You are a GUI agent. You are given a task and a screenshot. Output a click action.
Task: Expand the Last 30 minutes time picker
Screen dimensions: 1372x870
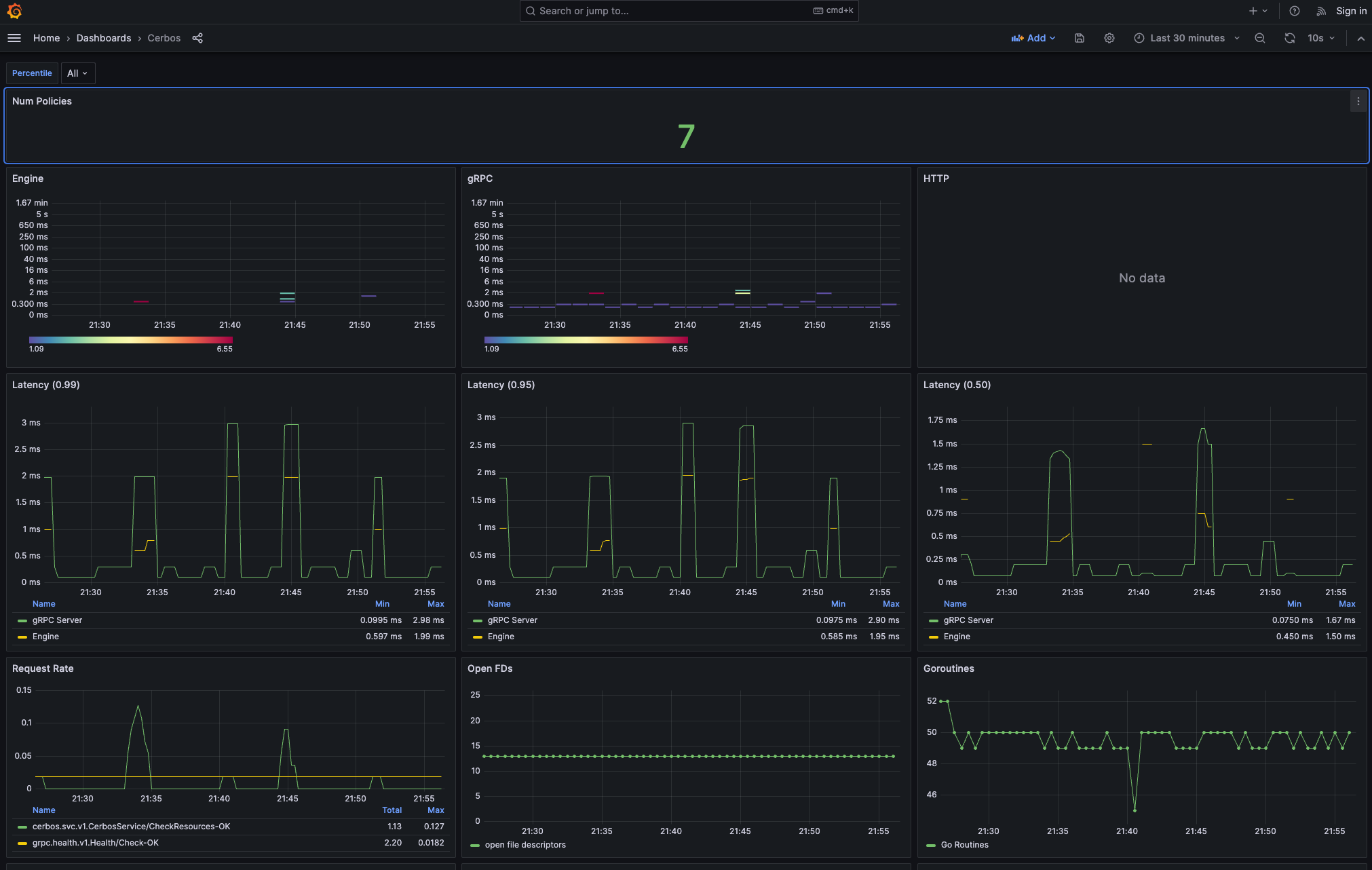coord(1187,38)
